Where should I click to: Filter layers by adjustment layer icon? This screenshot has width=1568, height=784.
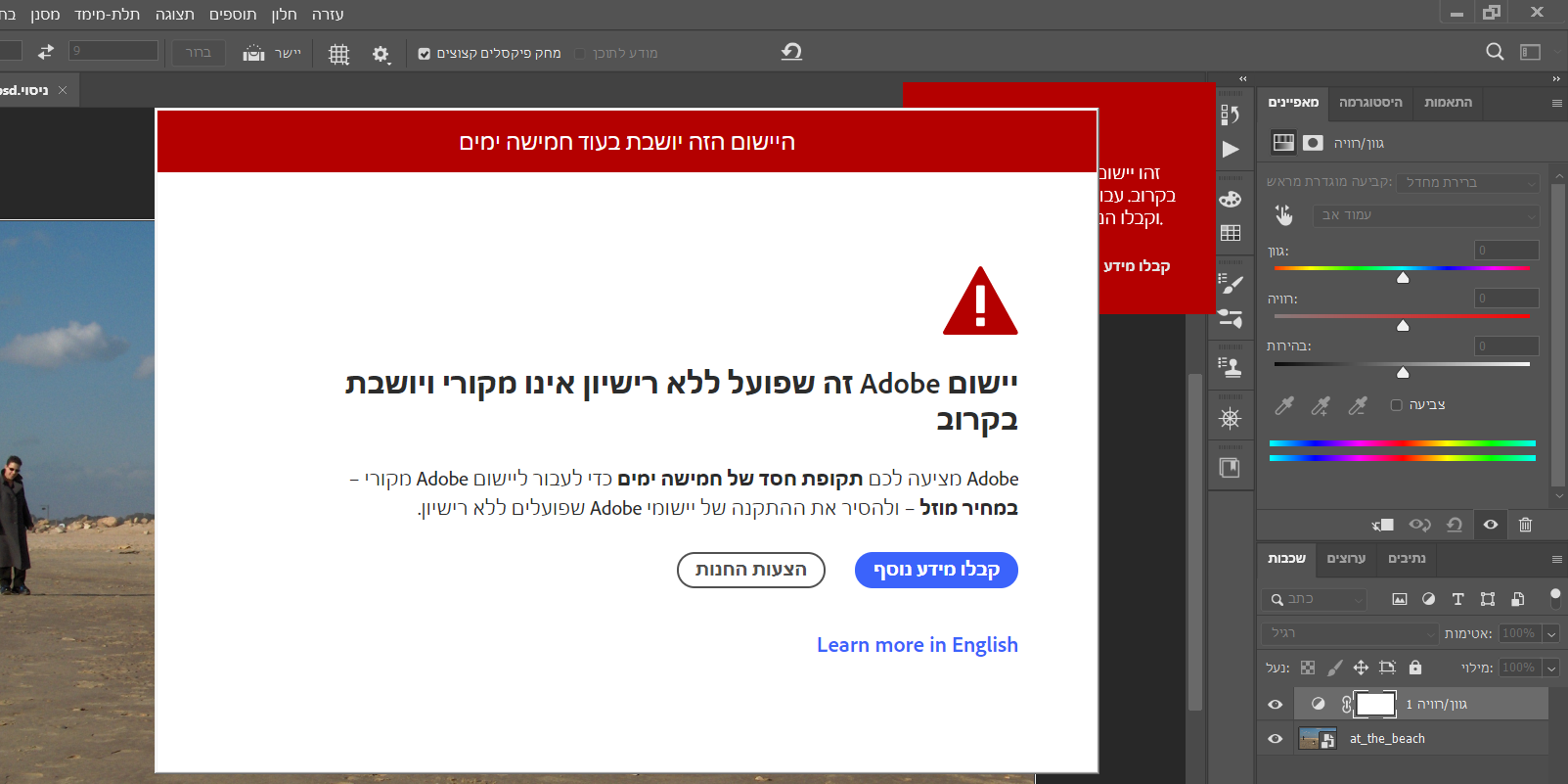pos(1428,599)
